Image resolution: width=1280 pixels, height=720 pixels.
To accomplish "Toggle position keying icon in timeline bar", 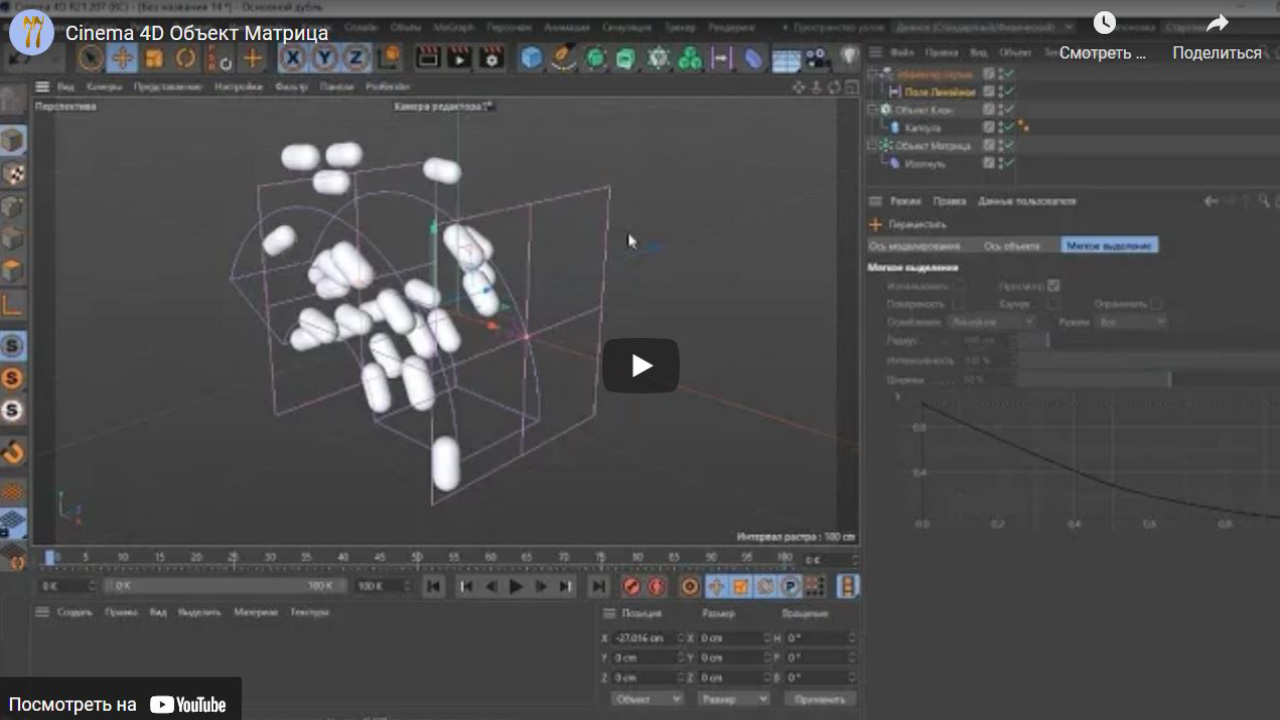I will pos(716,587).
